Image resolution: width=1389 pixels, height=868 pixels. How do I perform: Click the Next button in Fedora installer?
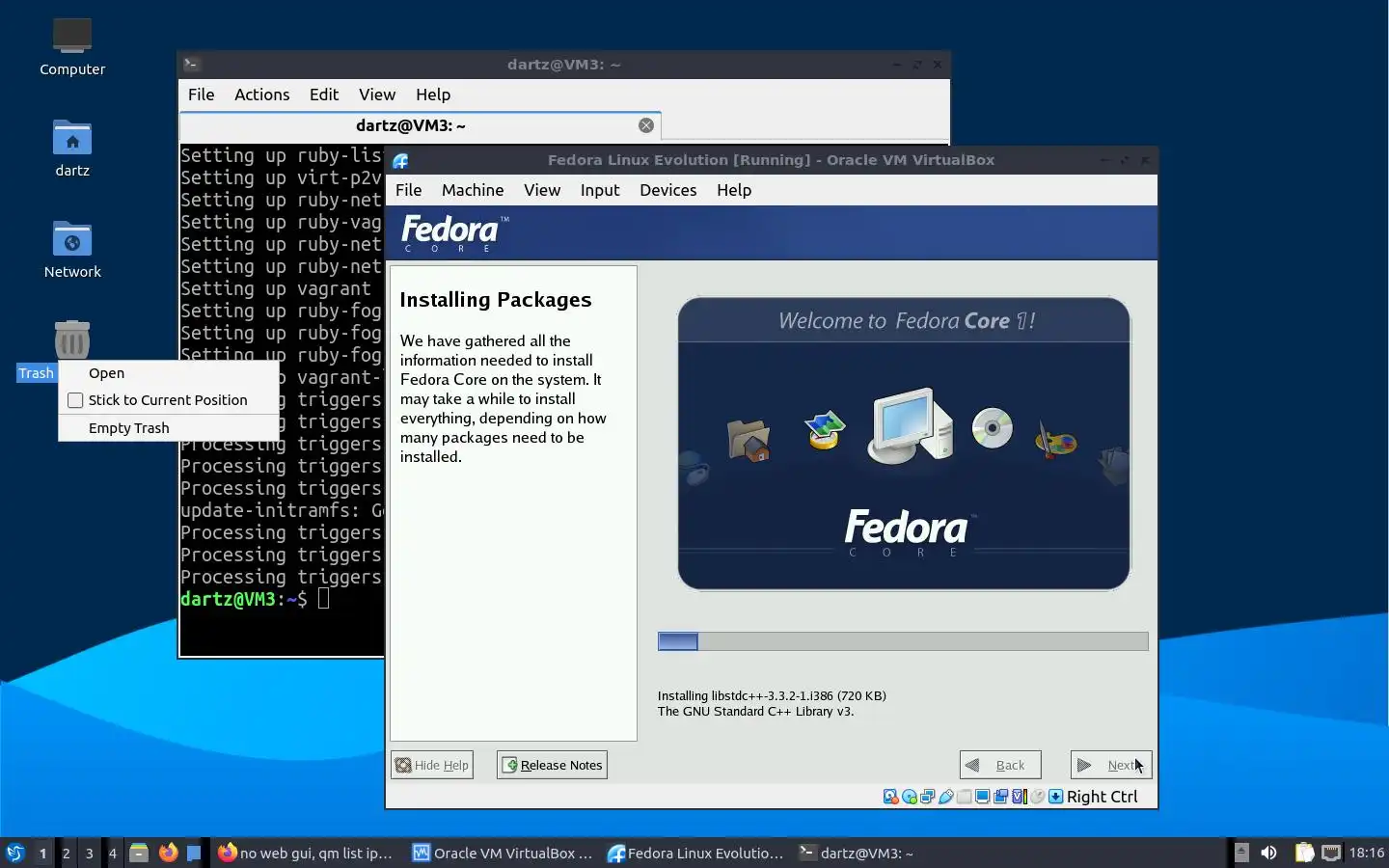1111,765
